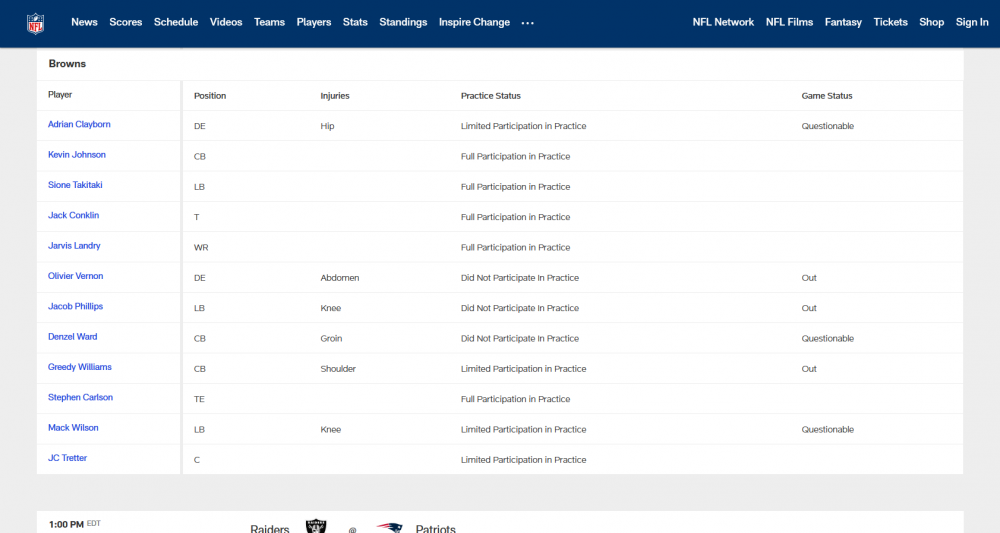Navigate to Videos
Image resolution: width=1000 pixels, height=533 pixels.
(226, 22)
